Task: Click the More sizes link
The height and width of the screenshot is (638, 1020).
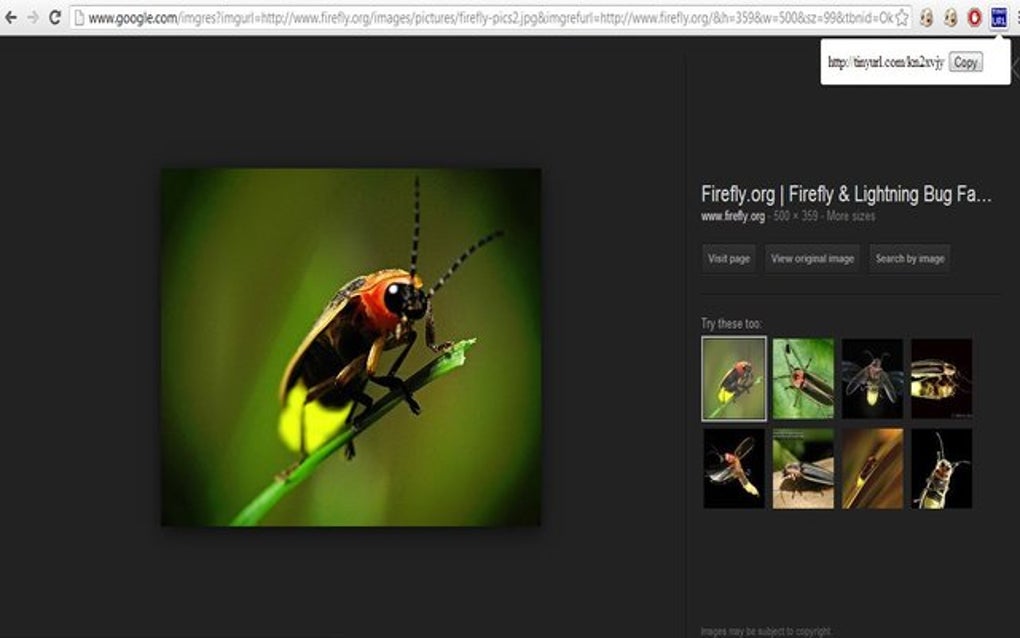Action: (x=850, y=215)
